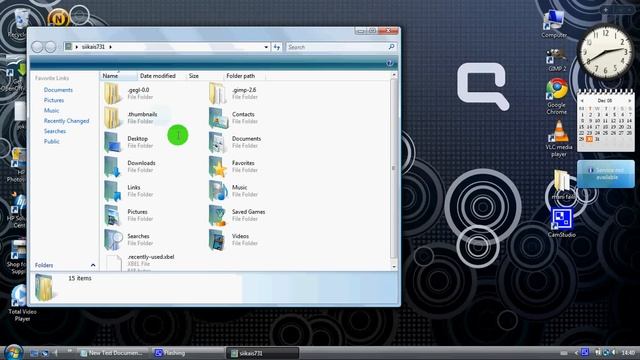Viewport: 640px width, 360px height.
Task: Open Total Video Player desktop shortcut
Action: [x=18, y=296]
